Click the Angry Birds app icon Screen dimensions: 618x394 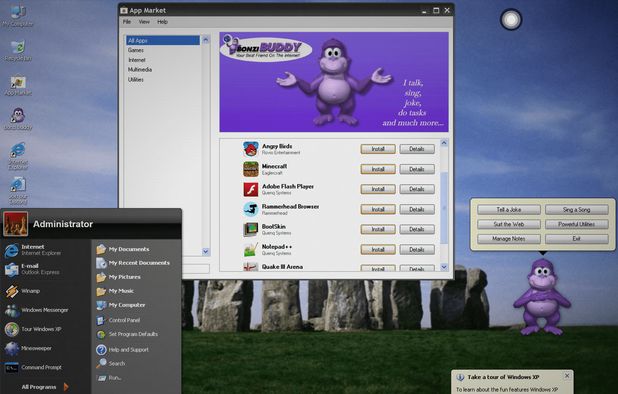pyautogui.click(x=250, y=149)
